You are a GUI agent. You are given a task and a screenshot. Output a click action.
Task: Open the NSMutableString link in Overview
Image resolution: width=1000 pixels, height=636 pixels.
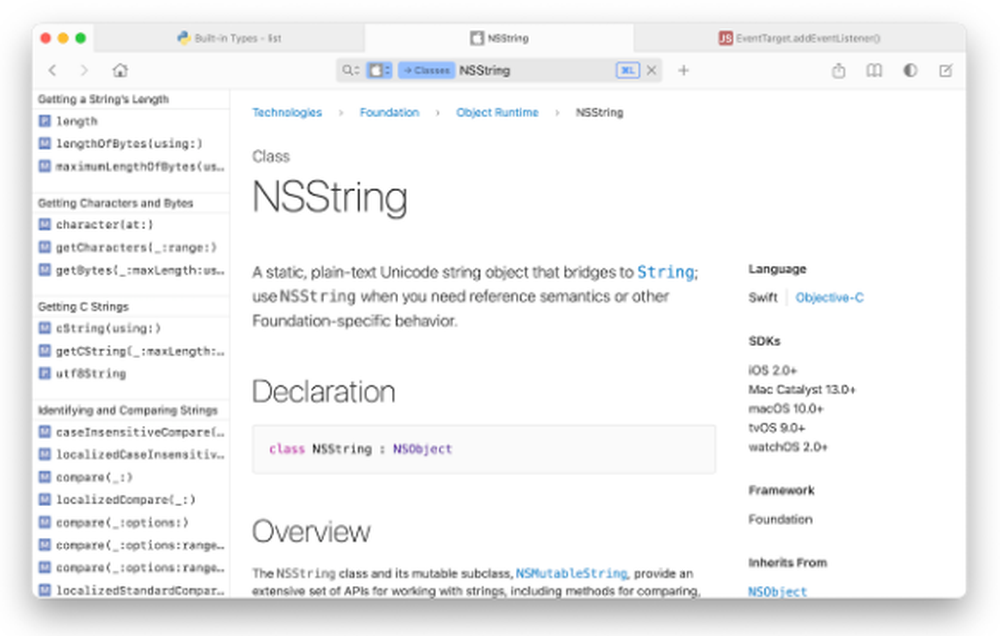coord(571,574)
